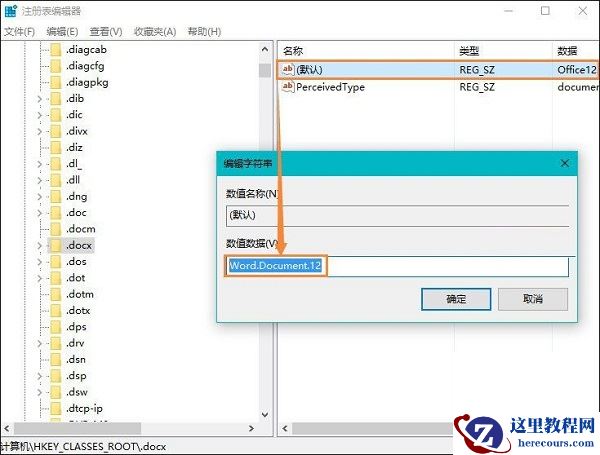Select the .dtcp-ip tree item
600x455 pixels.
[x=84, y=409]
